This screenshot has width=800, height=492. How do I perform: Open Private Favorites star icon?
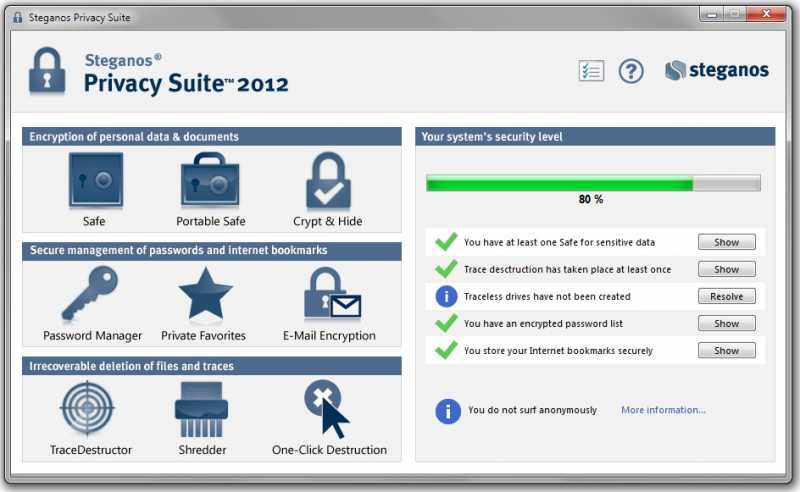point(206,293)
